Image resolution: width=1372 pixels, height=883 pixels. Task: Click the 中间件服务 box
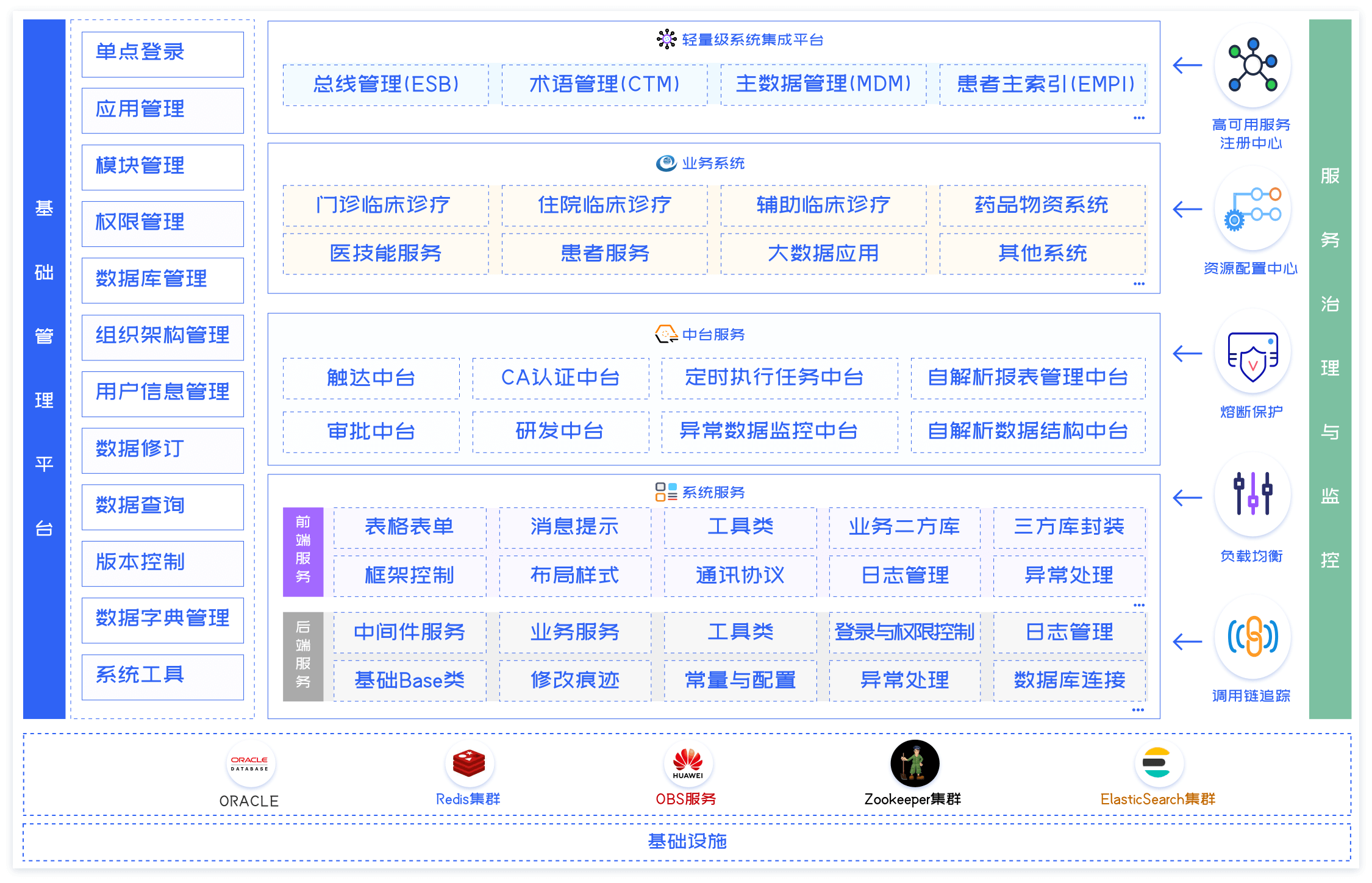coord(410,632)
